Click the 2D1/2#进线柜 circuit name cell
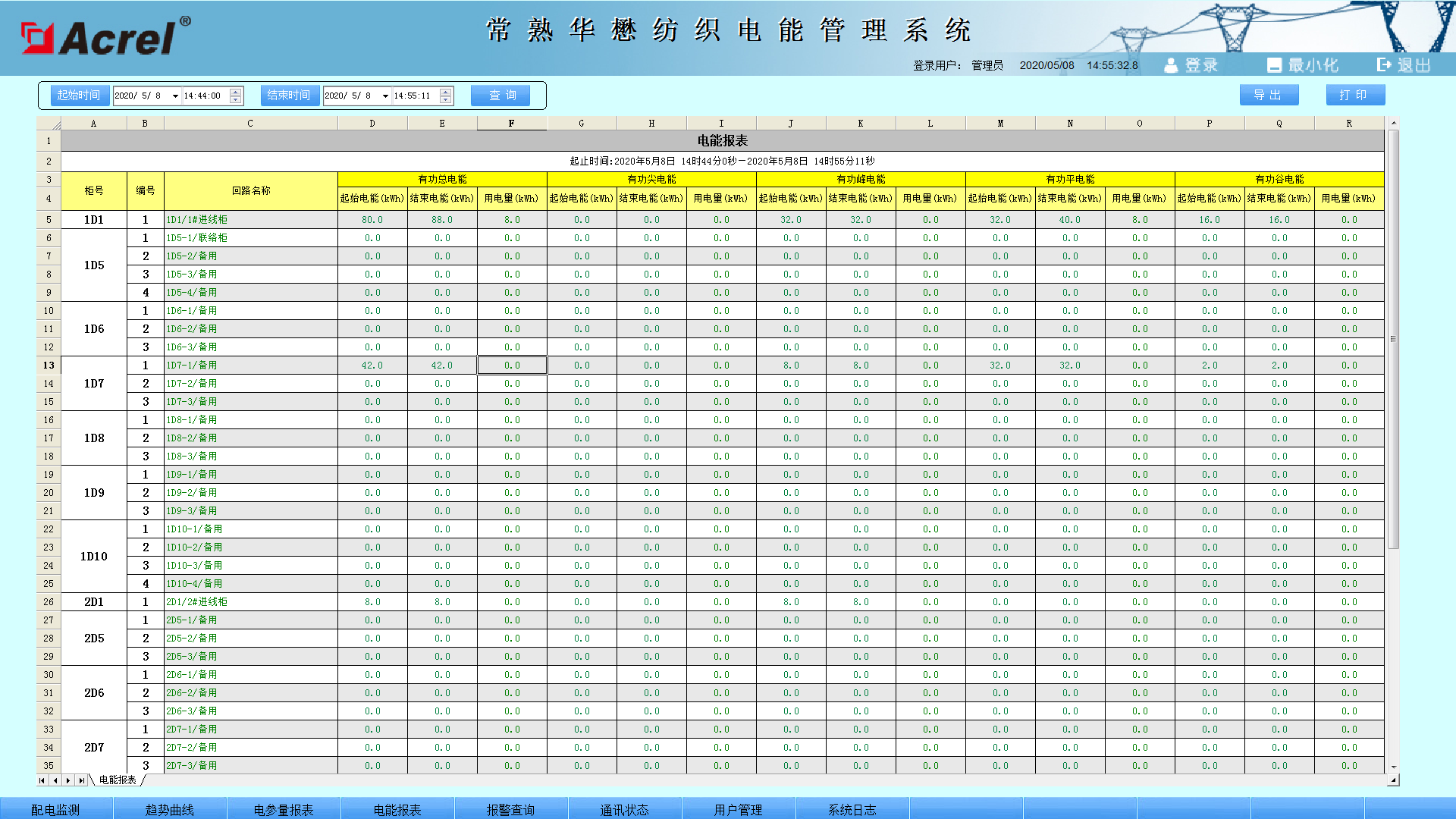 [x=251, y=602]
